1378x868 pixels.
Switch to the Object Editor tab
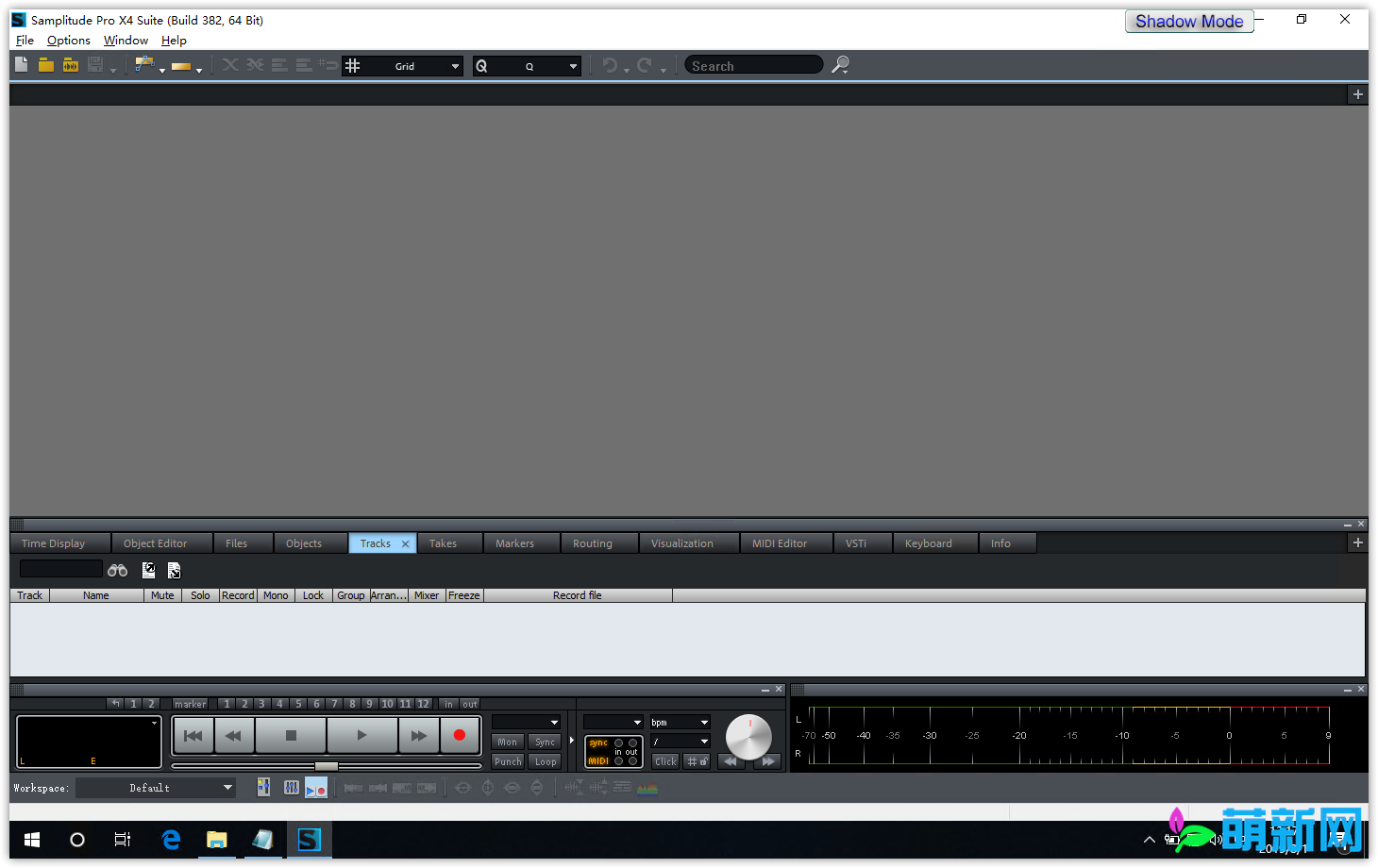[155, 543]
